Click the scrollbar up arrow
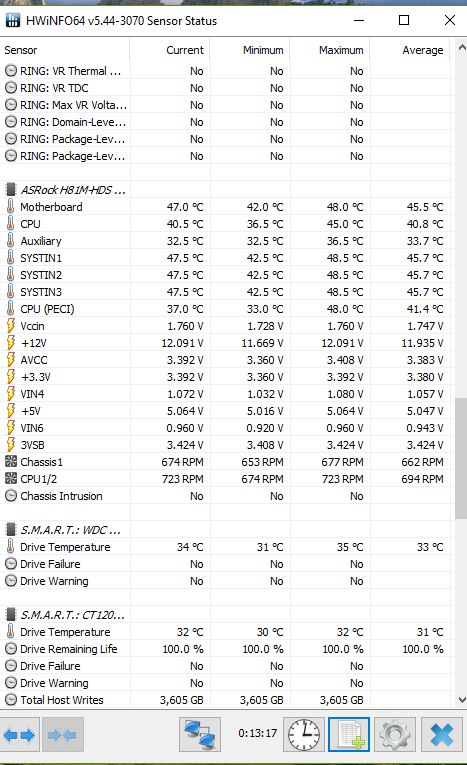The image size is (467, 765). (462, 47)
